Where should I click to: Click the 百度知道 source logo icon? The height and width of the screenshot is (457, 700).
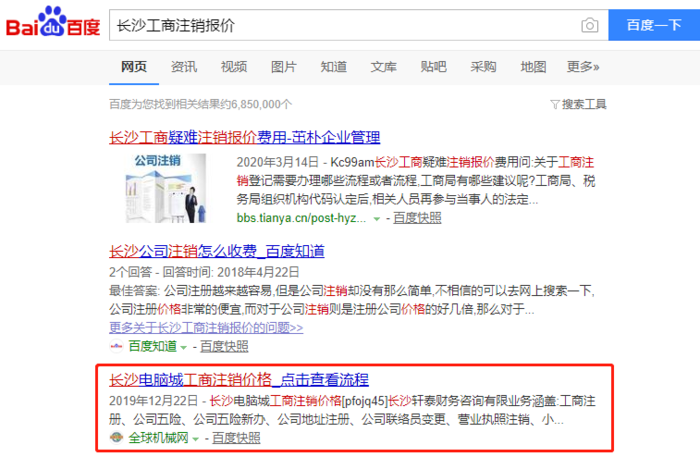[x=117, y=346]
